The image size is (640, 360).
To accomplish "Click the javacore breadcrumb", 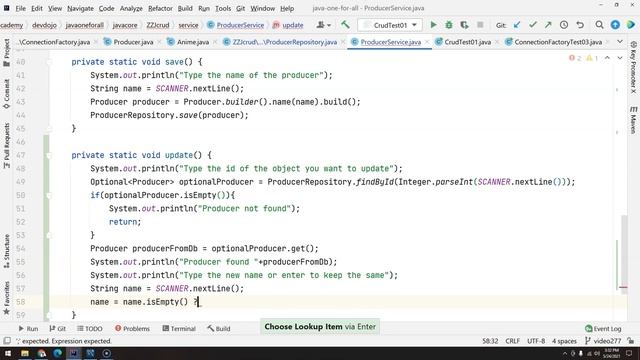I will 125,25.
